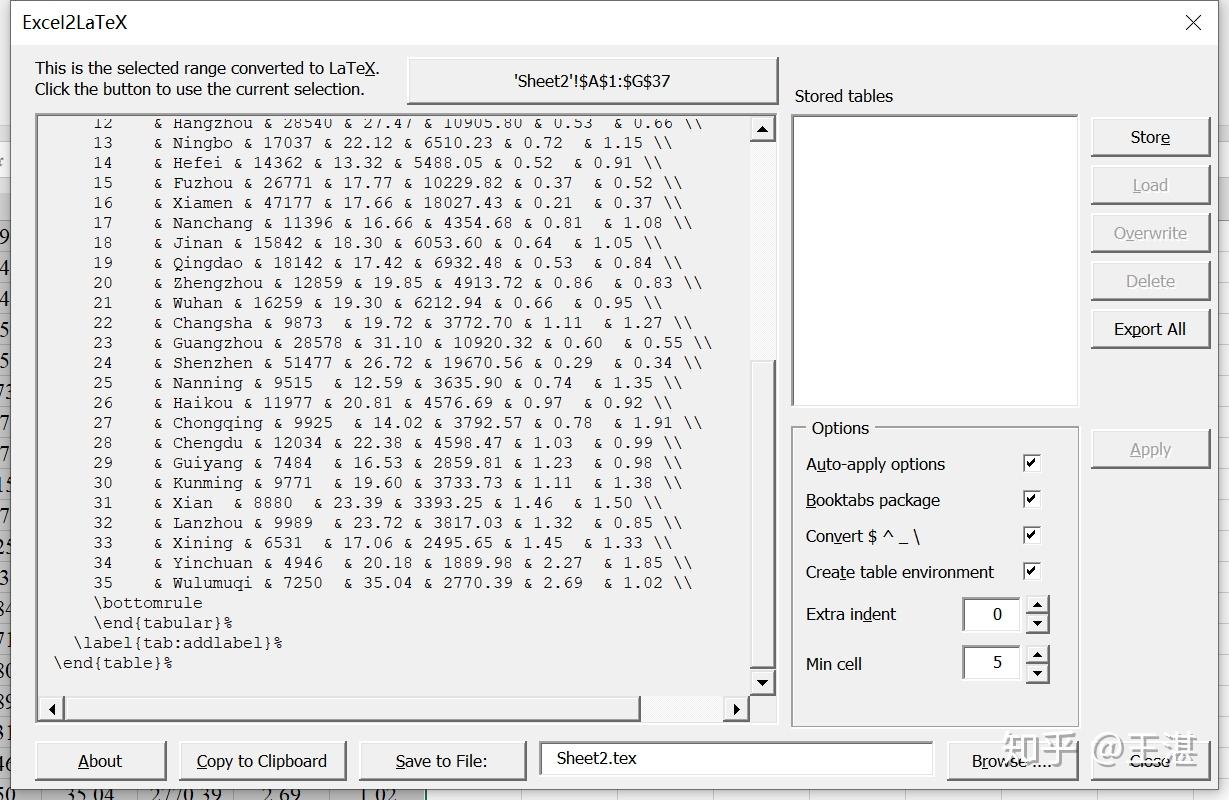1229x800 pixels.
Task: Click the horizontal scrollbar left arrow
Action: tap(52, 709)
